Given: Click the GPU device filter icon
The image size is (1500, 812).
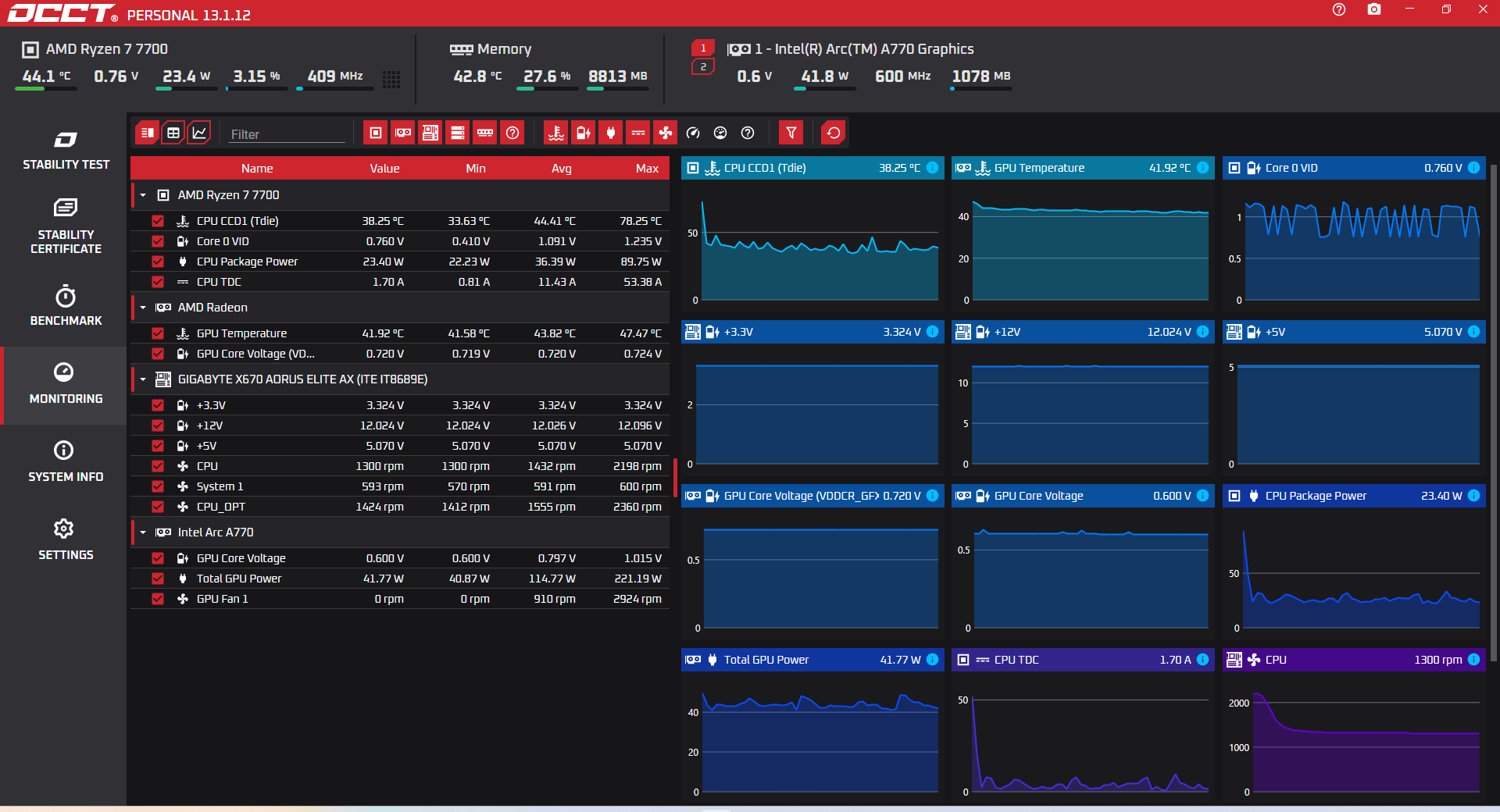Looking at the screenshot, I should [403, 133].
